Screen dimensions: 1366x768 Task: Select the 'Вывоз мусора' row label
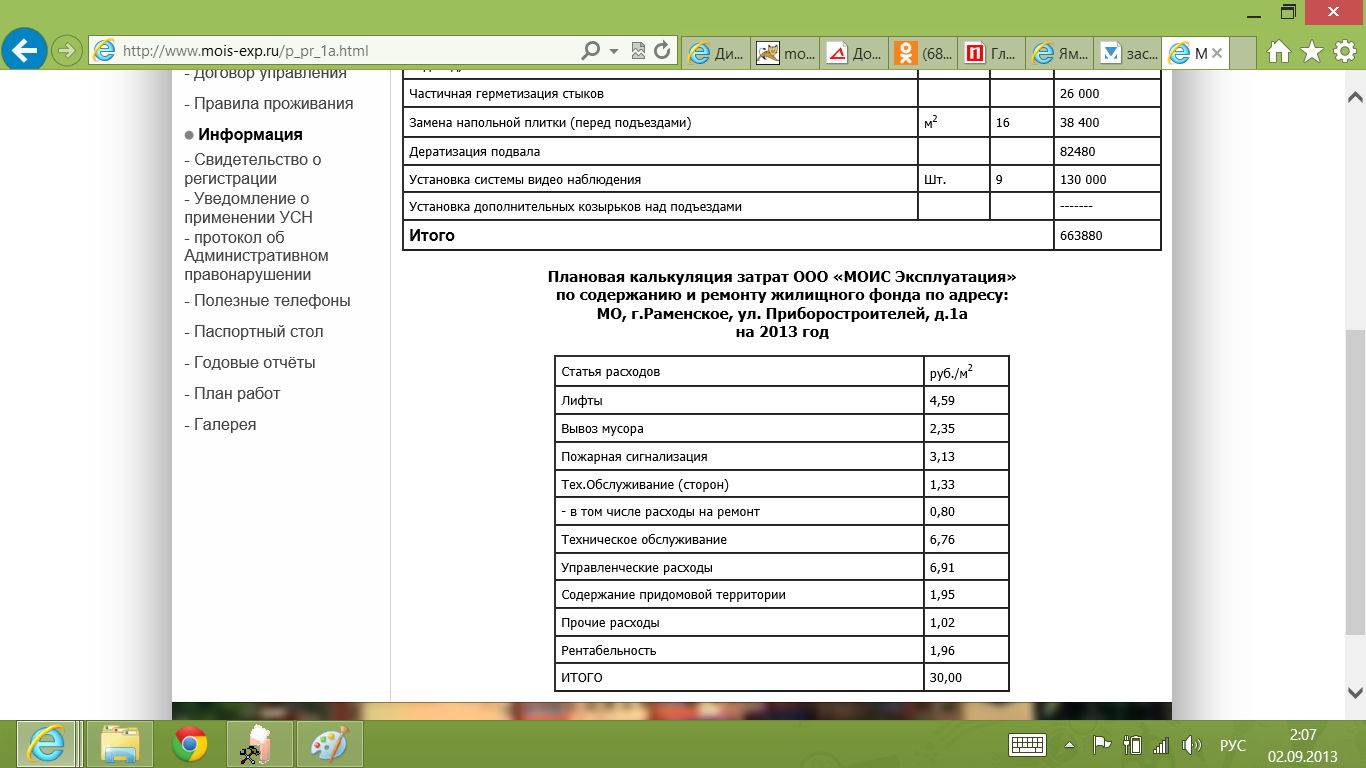point(603,428)
